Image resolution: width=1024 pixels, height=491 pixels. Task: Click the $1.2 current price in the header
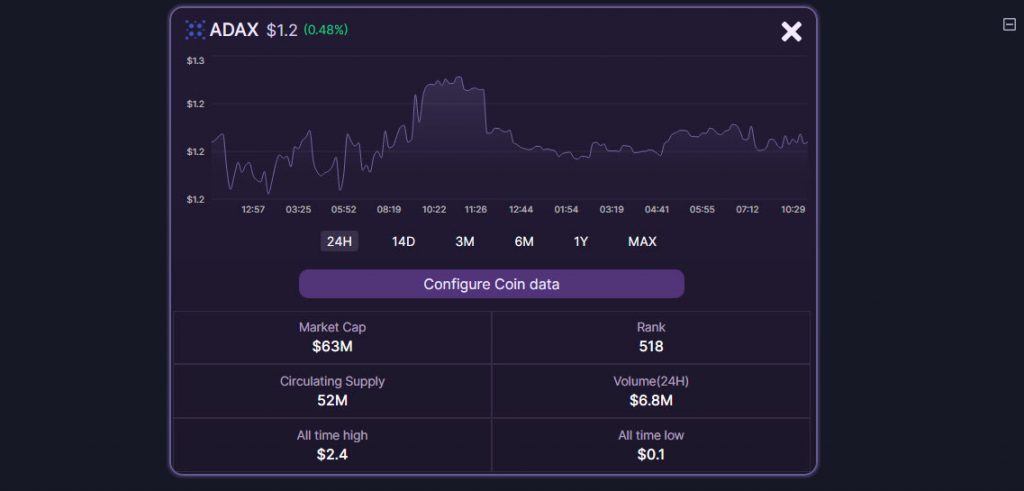point(281,30)
